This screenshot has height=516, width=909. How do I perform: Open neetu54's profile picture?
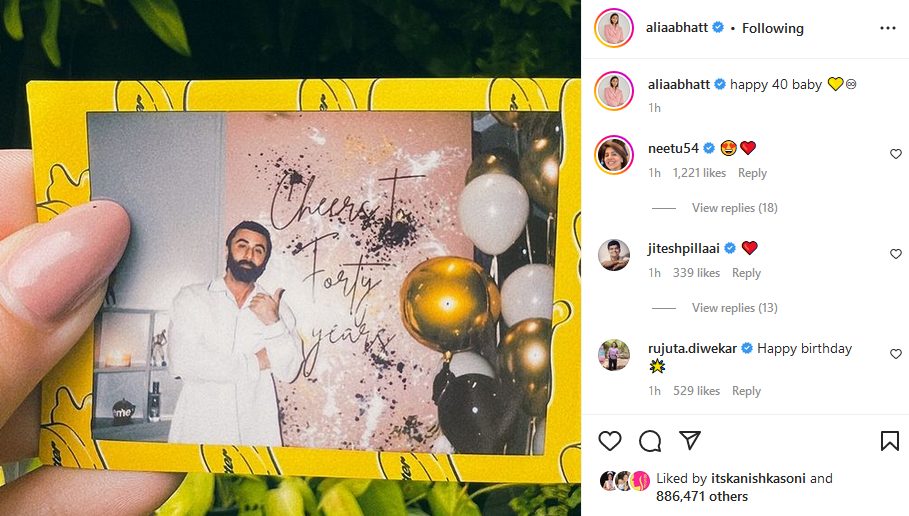point(614,155)
